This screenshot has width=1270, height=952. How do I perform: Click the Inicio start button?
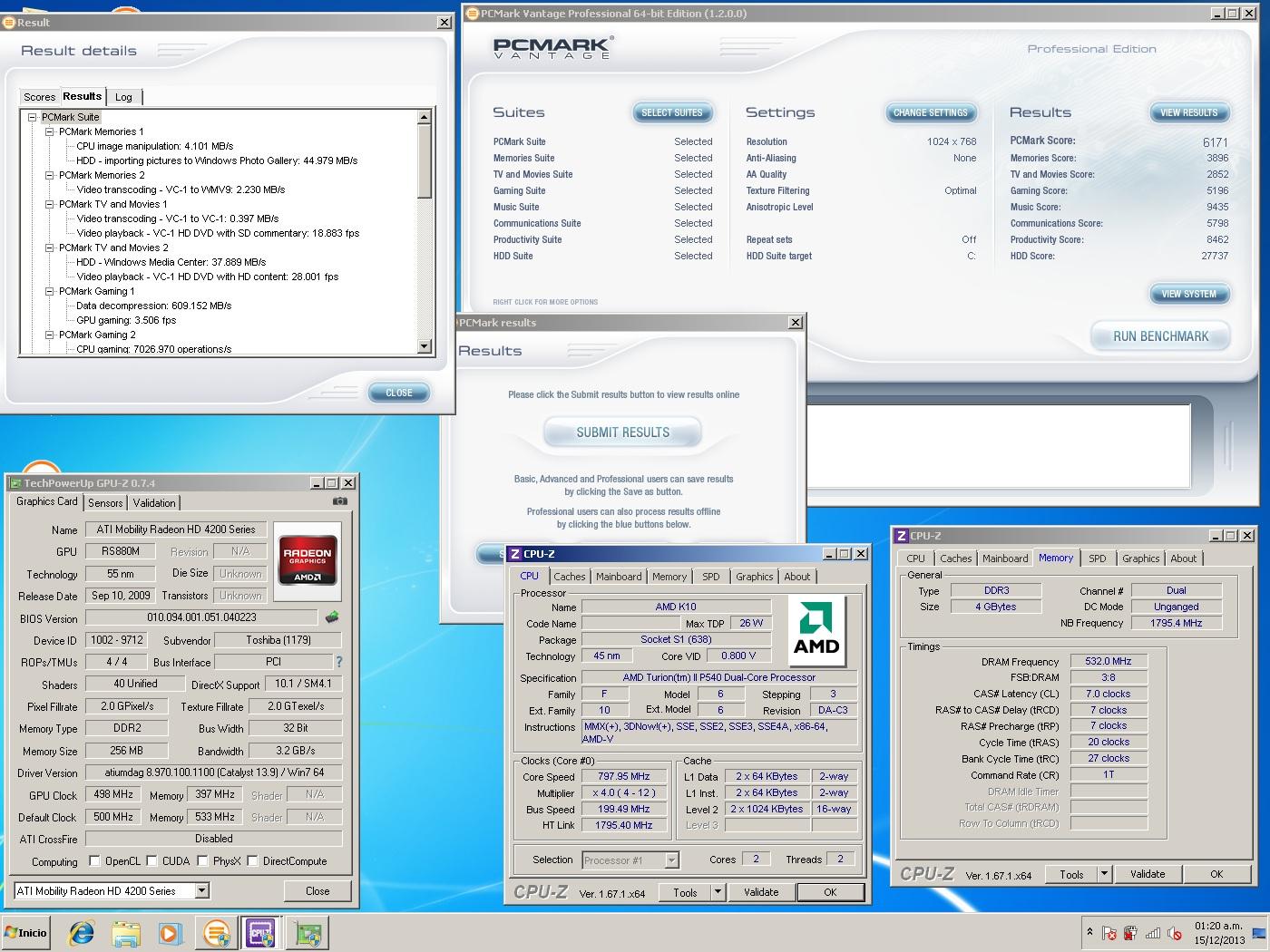pos(25,933)
